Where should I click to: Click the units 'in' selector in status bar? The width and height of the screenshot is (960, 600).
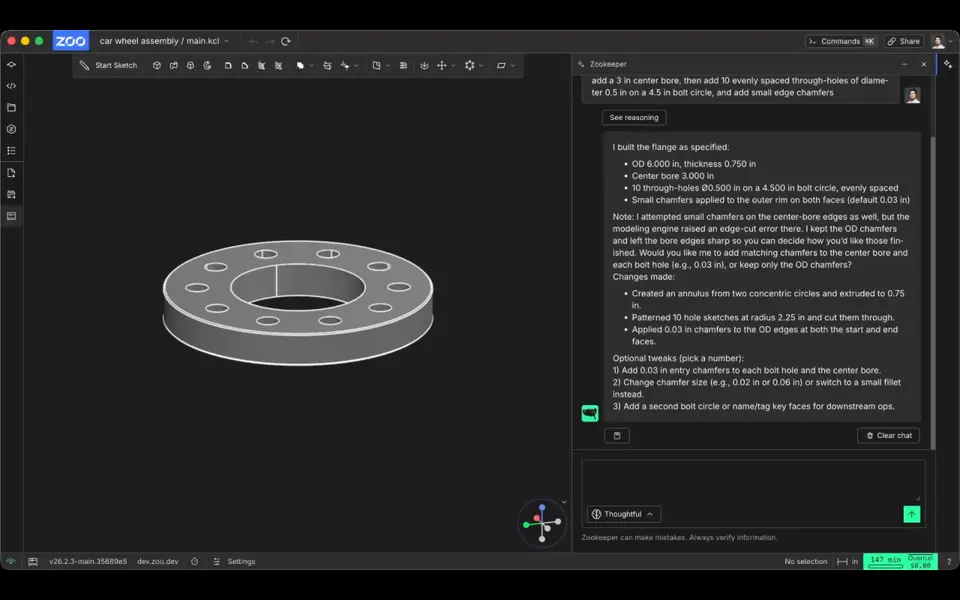coord(848,561)
